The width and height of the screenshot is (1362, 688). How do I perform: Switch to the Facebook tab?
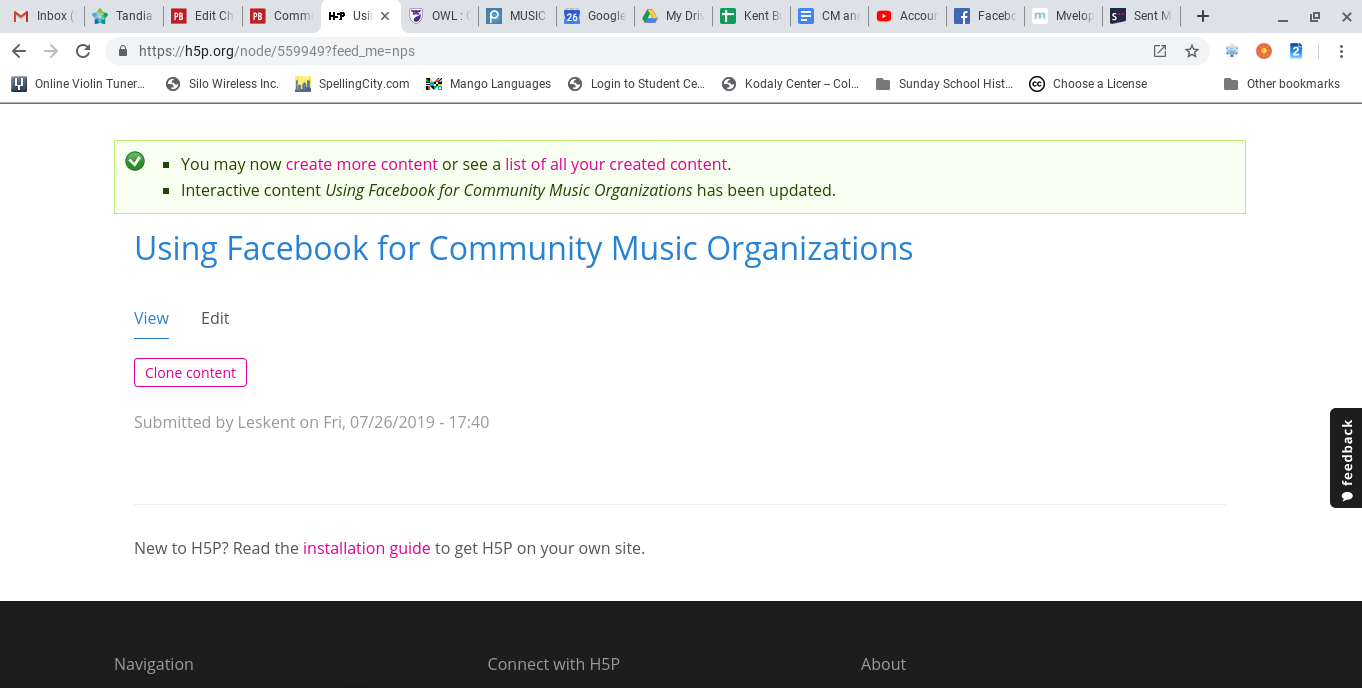pyautogui.click(x=985, y=16)
